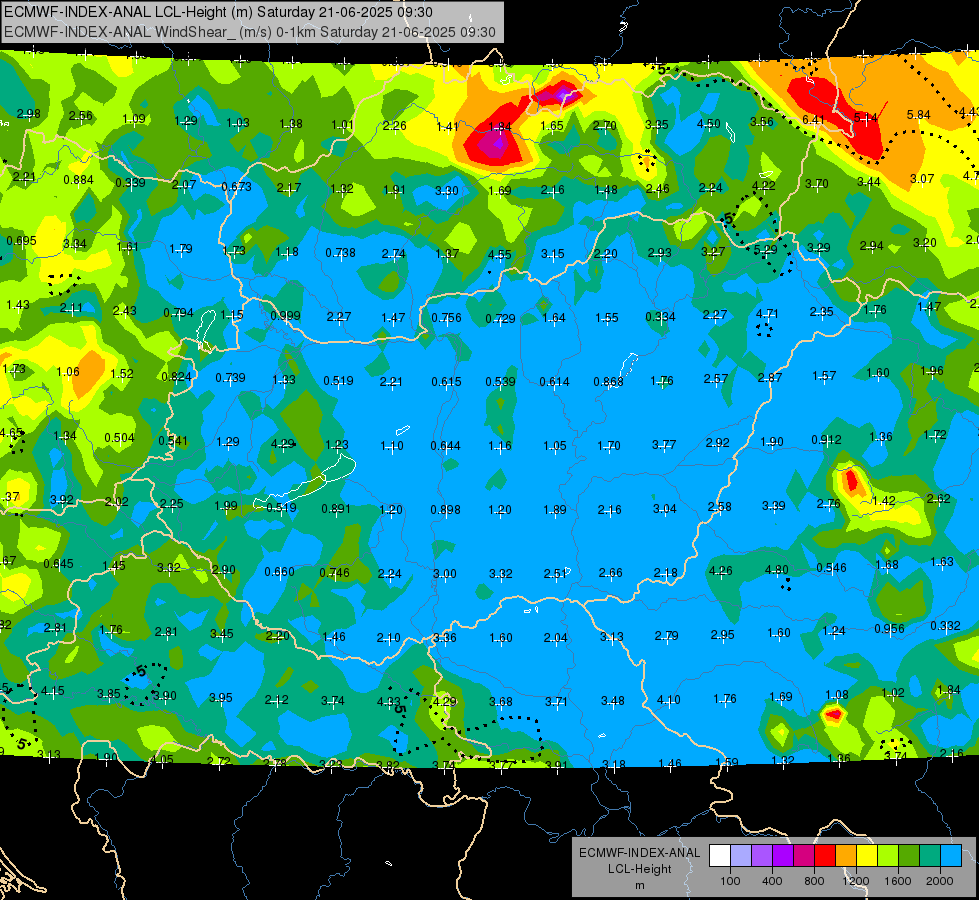Click the legend scale value 400
Image resolution: width=979 pixels, height=900 pixels.
point(772,881)
